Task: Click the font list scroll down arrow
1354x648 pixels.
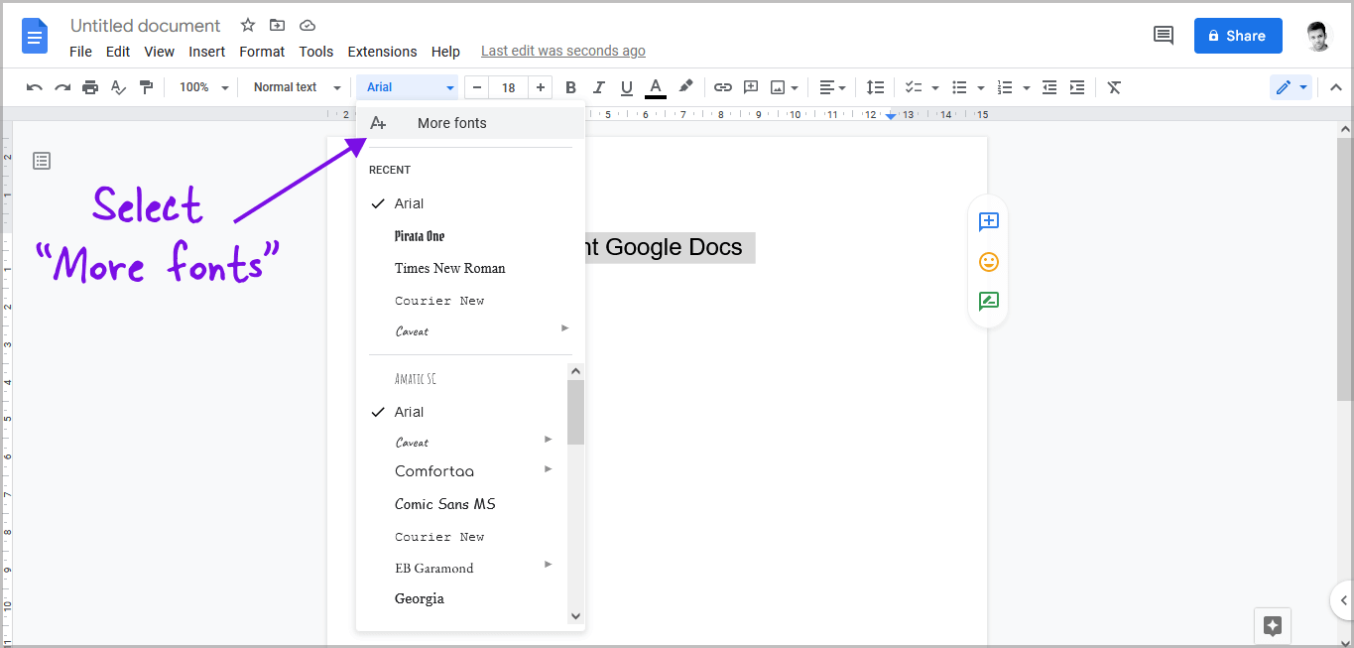Action: 575,616
